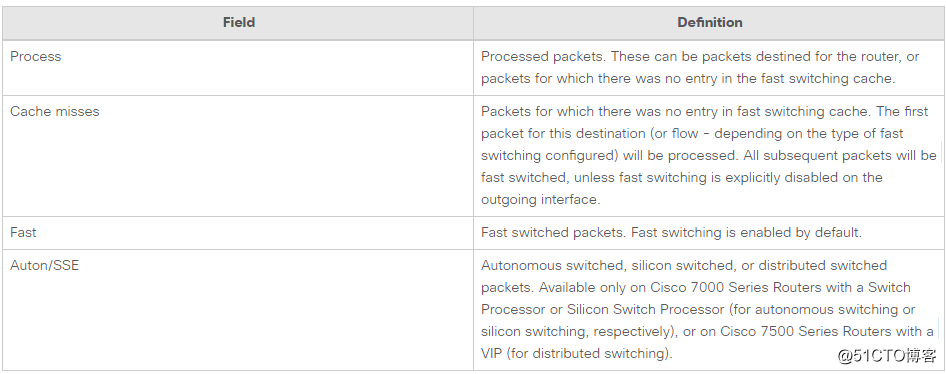This screenshot has width=946, height=374.
Task: Click the 51CTO blog watermark
Action: pyautogui.click(x=886, y=356)
